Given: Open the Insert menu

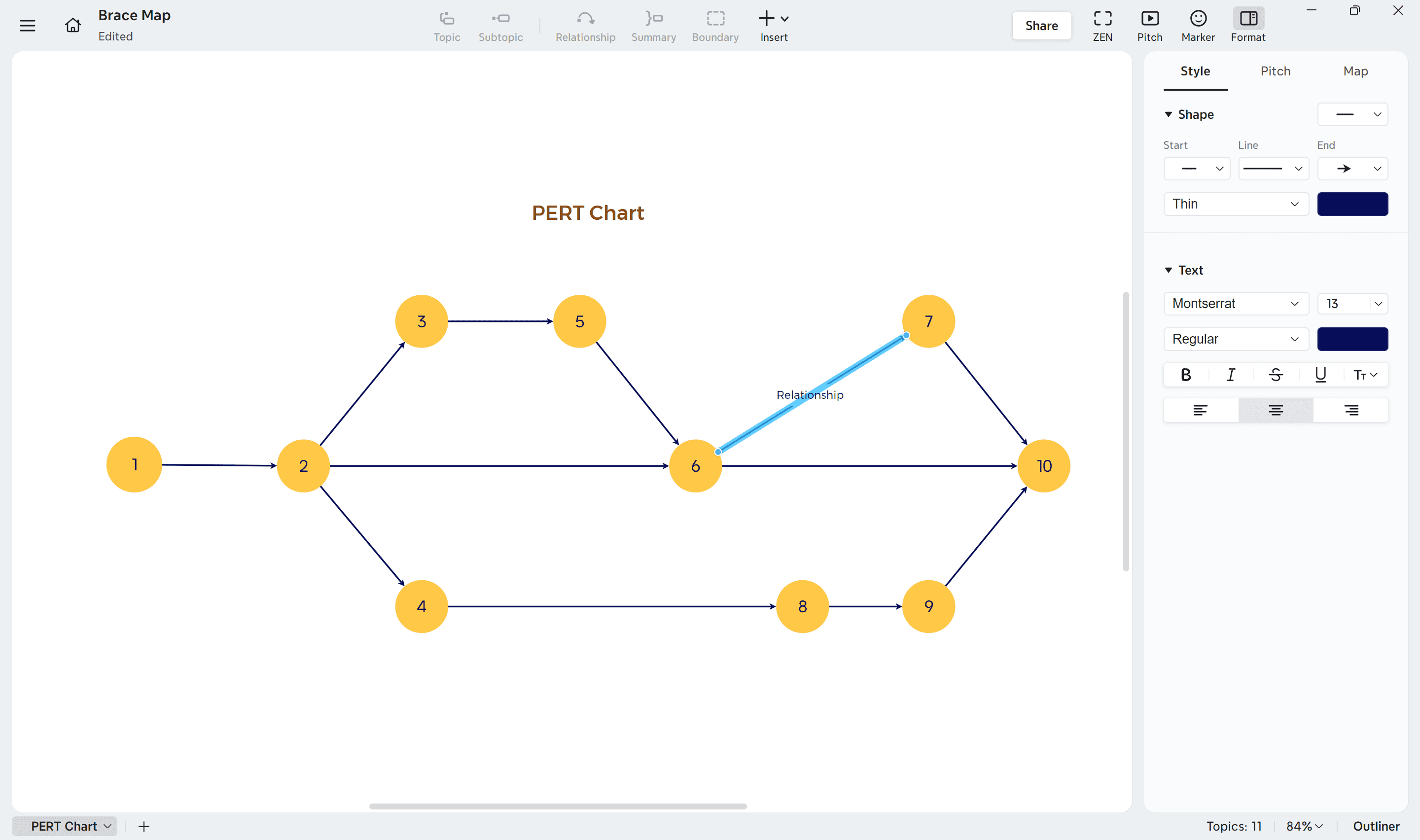Looking at the screenshot, I should (773, 26).
